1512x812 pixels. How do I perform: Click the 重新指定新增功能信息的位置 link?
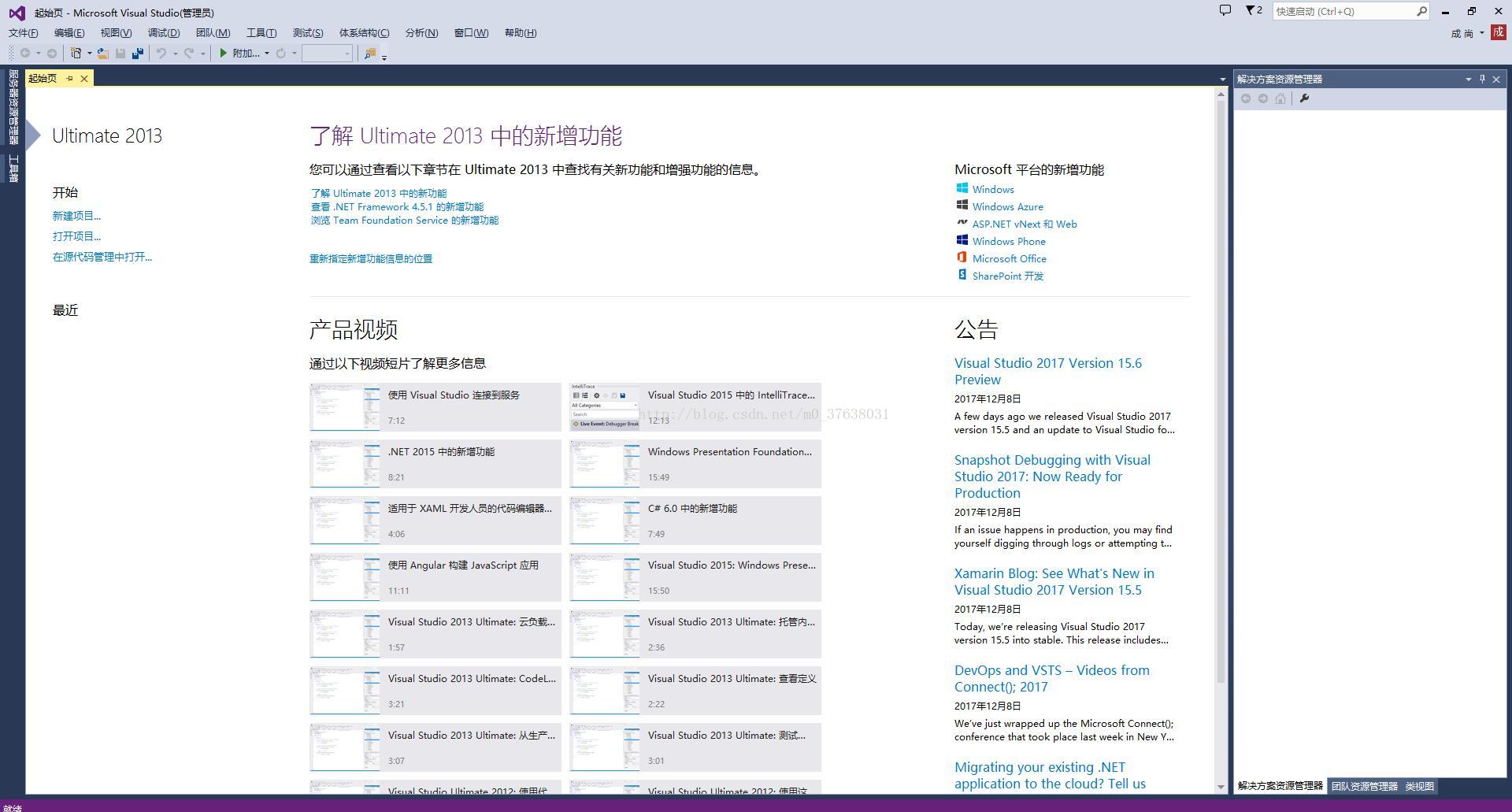[370, 258]
